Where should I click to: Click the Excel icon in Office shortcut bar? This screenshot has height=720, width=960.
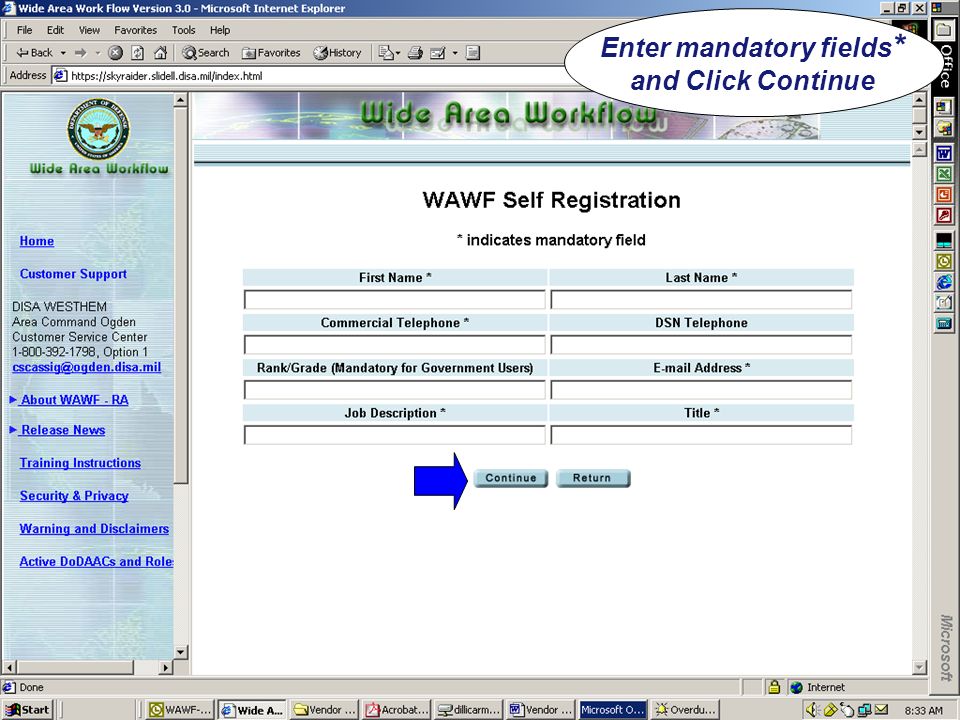point(944,174)
